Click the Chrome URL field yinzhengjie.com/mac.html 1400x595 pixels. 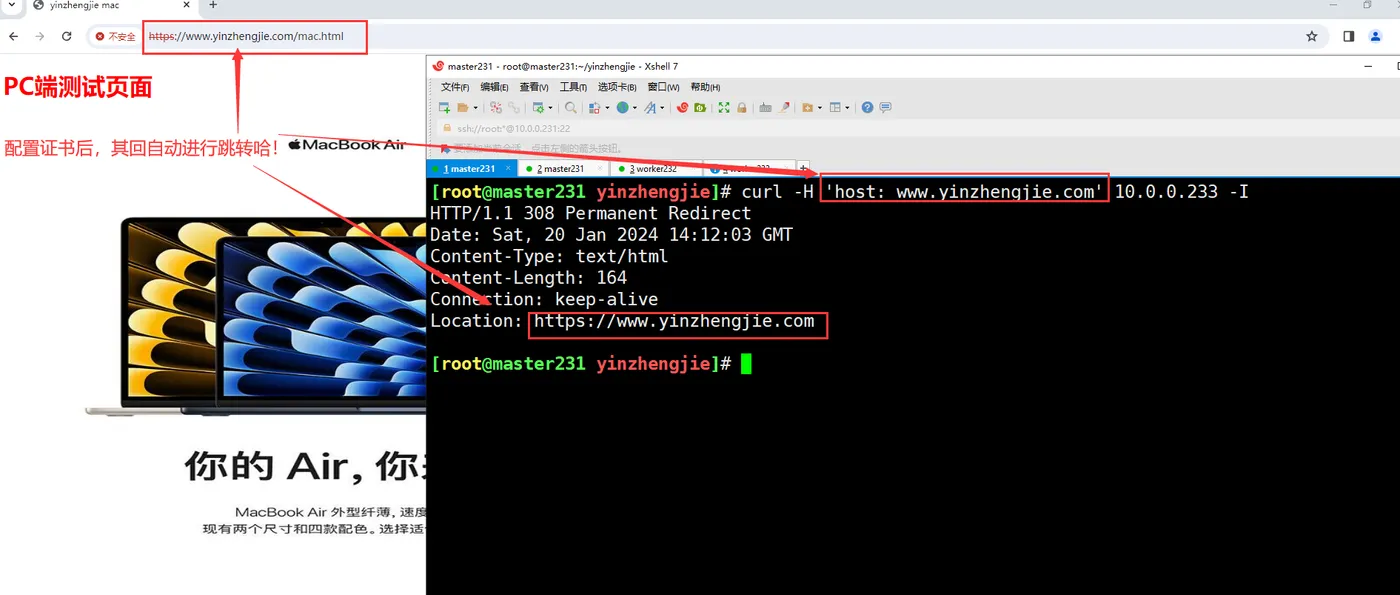(246, 37)
